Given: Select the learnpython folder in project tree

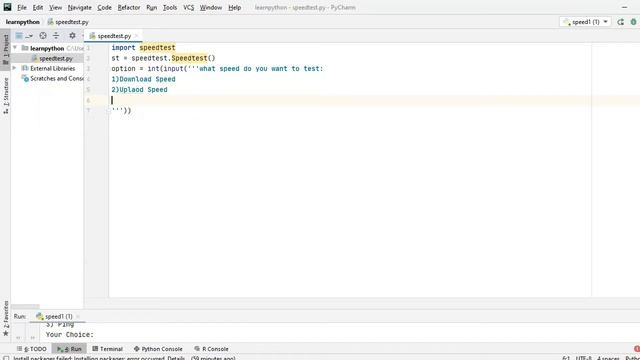Looking at the screenshot, I should pos(47,48).
